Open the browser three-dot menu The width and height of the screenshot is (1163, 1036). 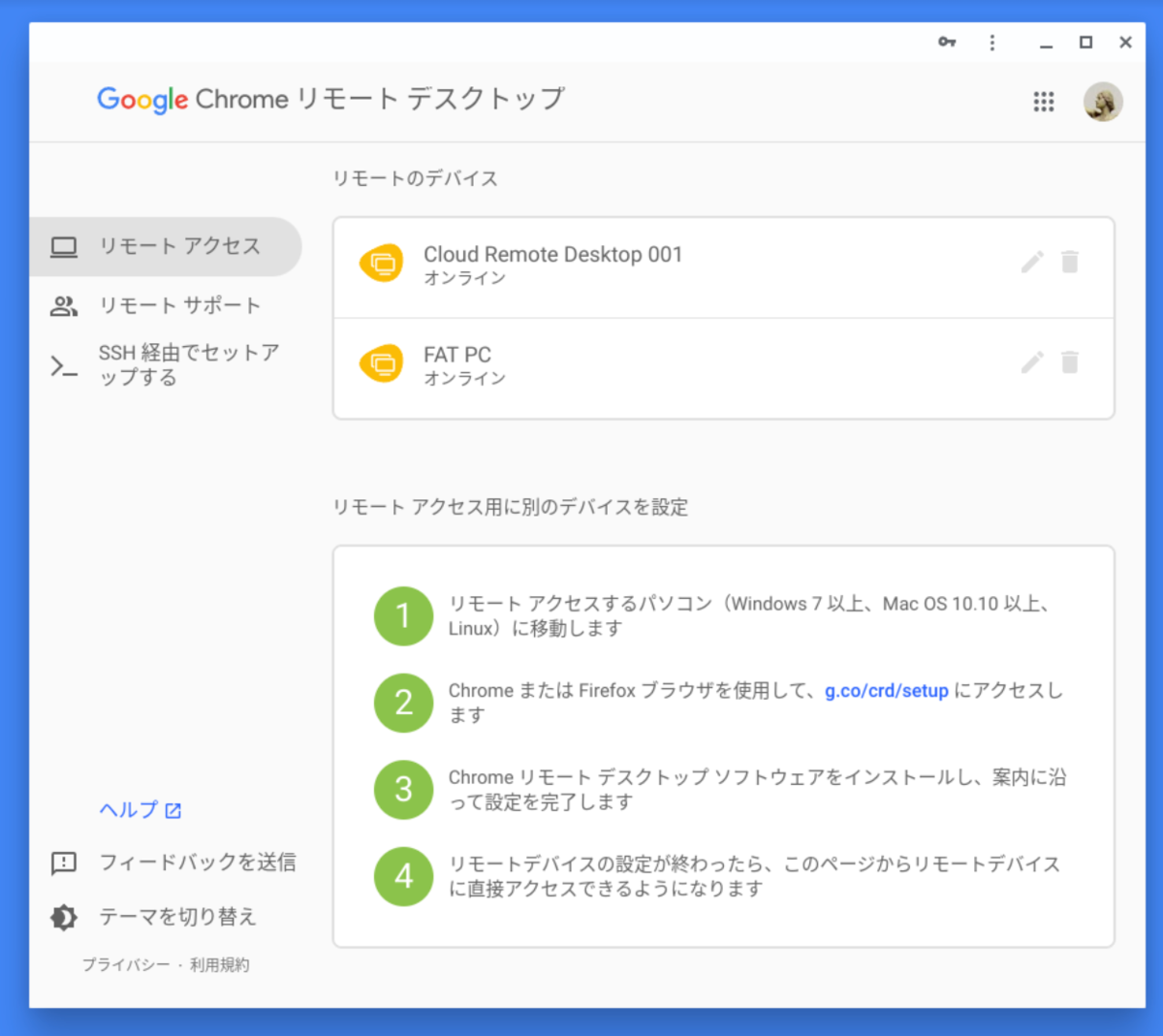click(x=992, y=43)
